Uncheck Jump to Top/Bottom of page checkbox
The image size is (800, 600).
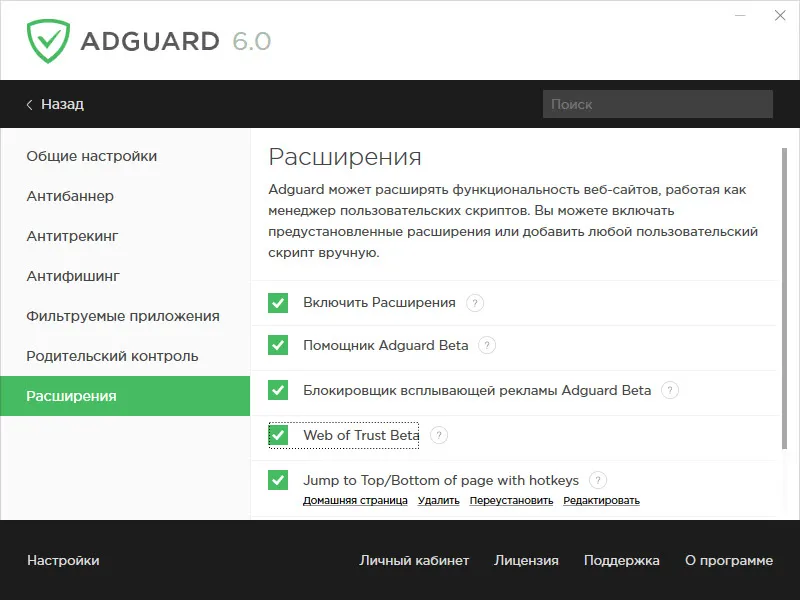coord(278,480)
